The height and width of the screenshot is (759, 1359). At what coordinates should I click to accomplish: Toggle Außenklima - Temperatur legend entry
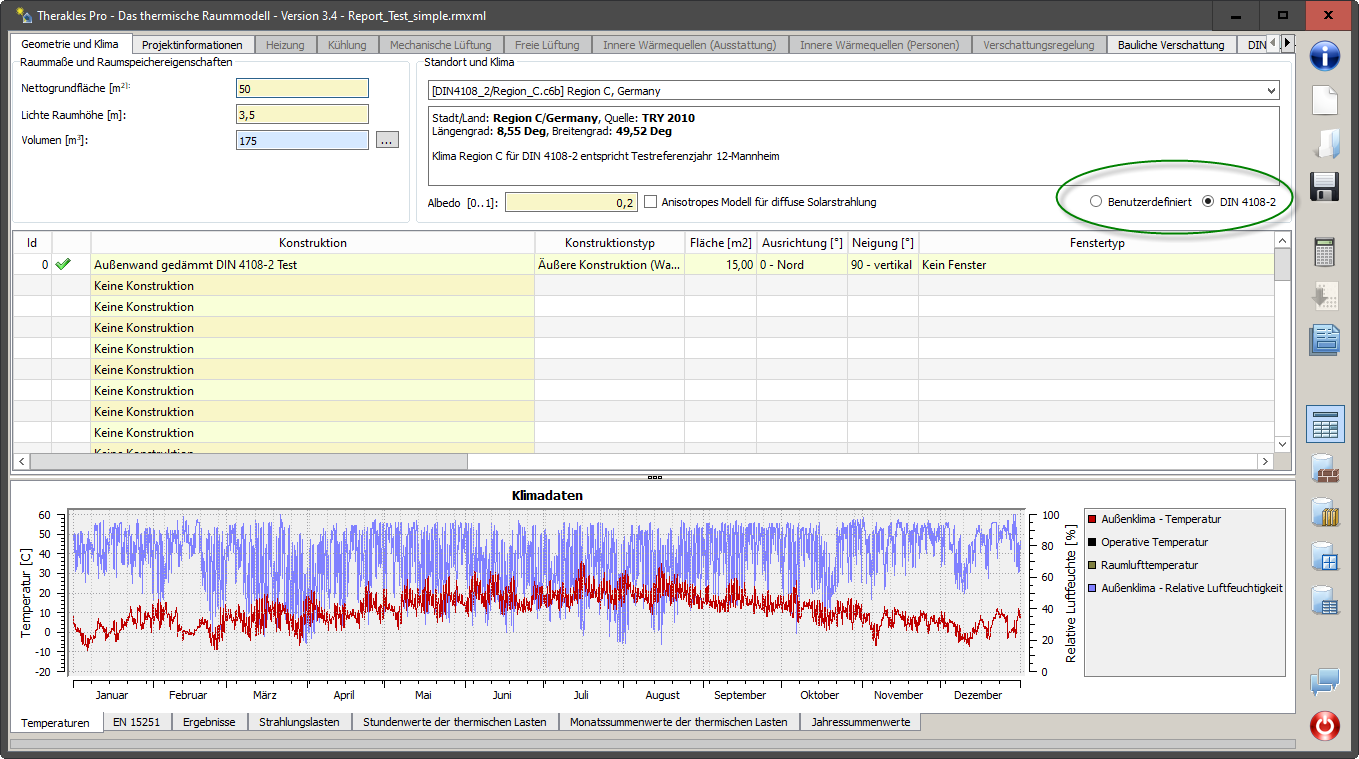pyautogui.click(x=1161, y=519)
